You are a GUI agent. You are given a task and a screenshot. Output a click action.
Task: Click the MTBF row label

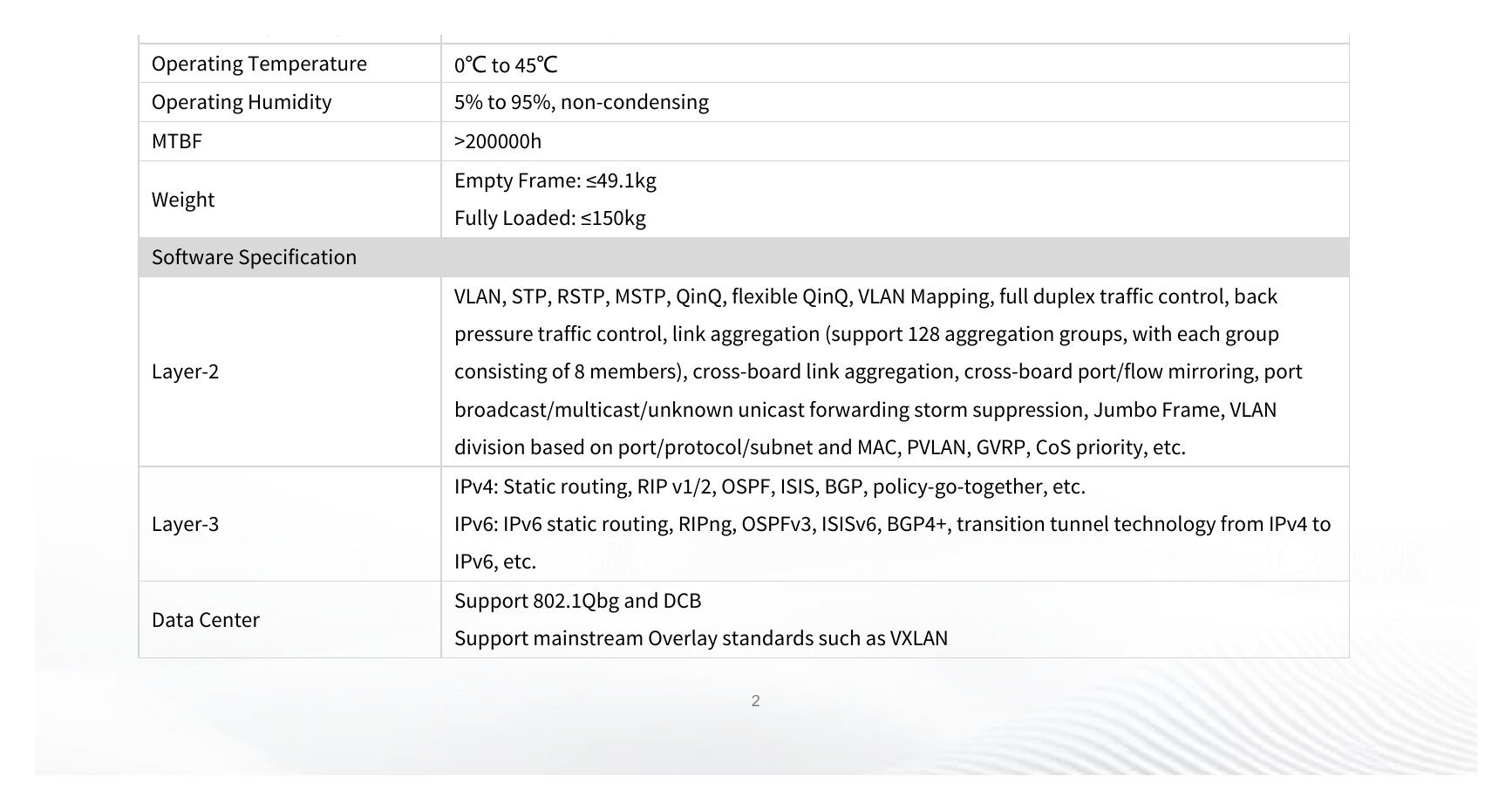tap(177, 141)
